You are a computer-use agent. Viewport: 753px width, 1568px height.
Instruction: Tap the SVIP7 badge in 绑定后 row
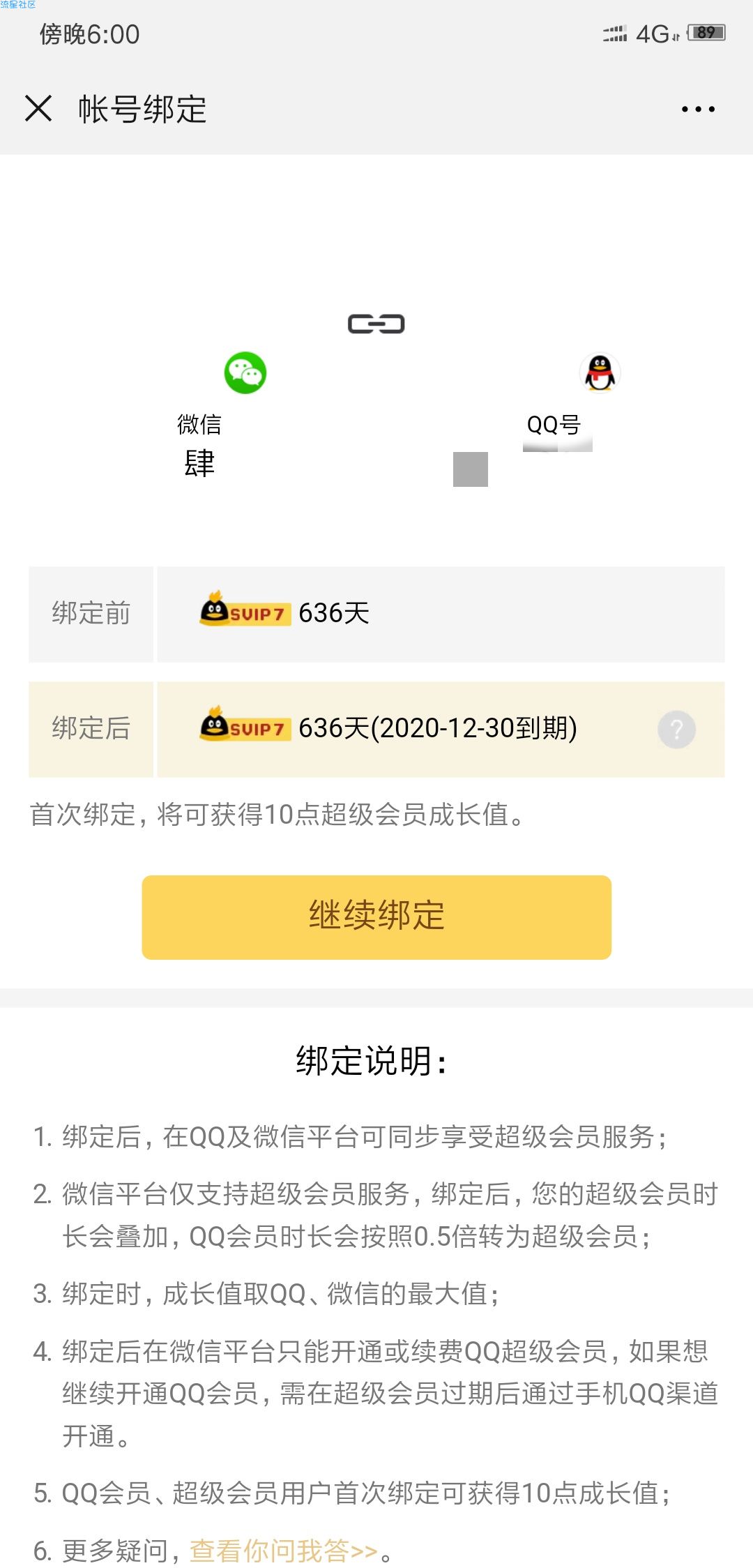[x=245, y=725]
